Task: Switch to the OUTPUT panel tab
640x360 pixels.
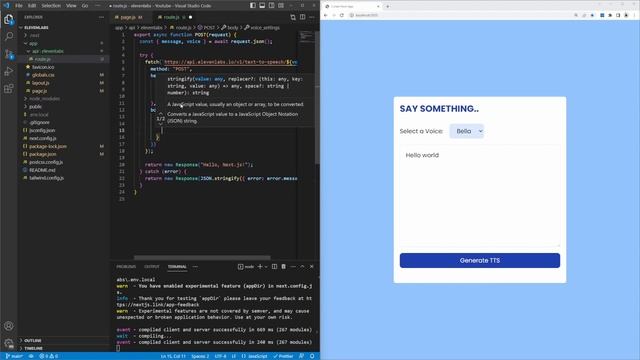Action: (152, 267)
